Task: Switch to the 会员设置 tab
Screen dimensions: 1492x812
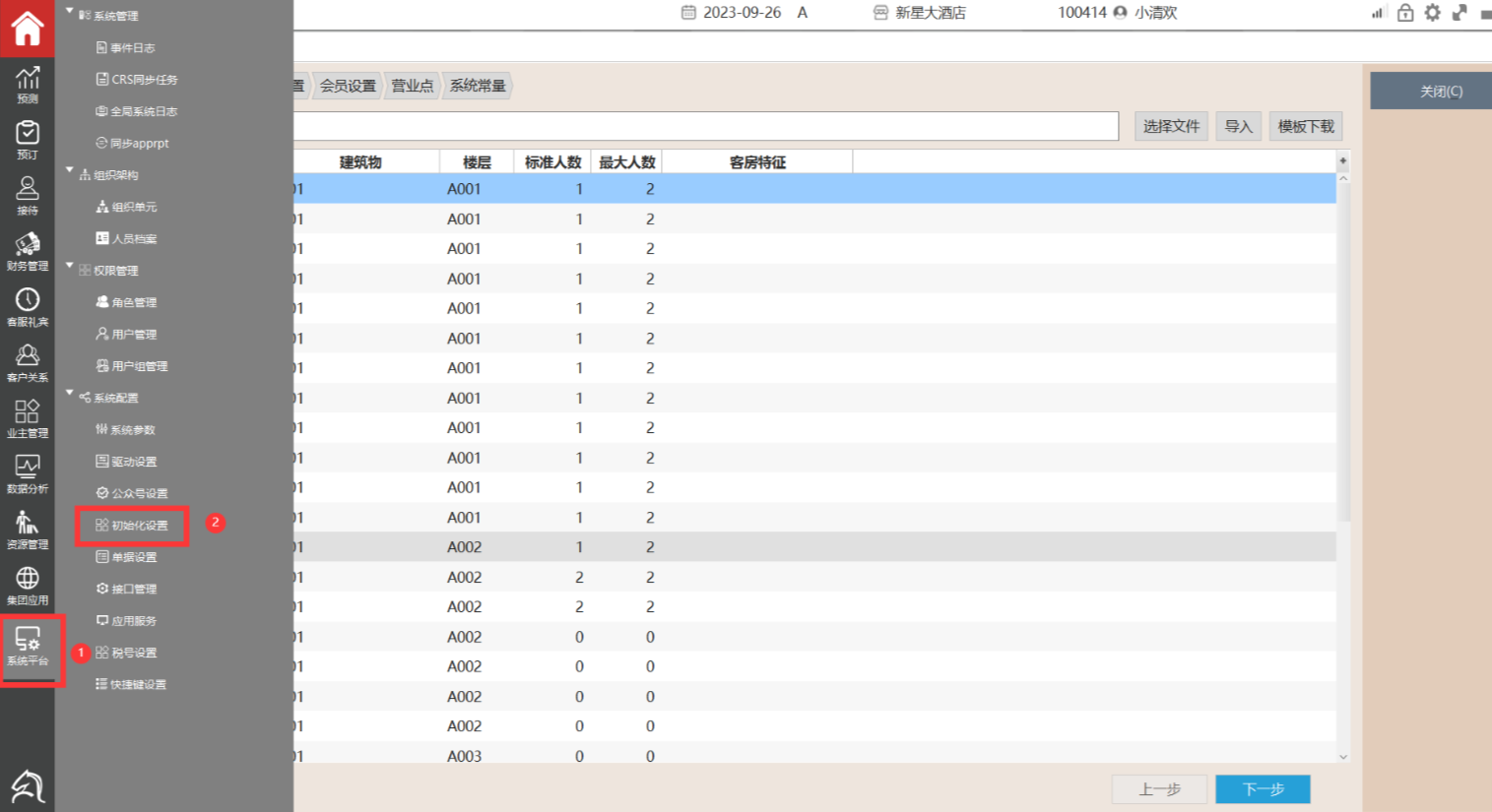Action: point(347,86)
